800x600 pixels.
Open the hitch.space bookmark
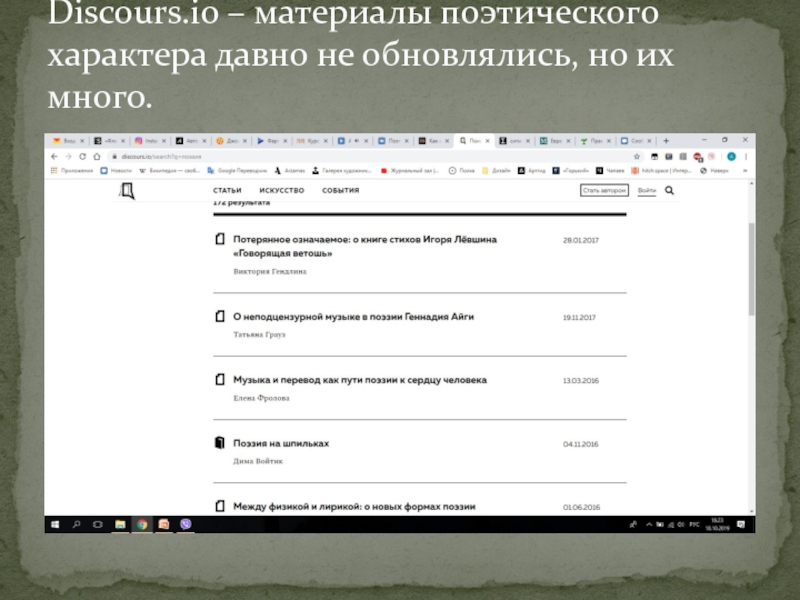tap(662, 170)
